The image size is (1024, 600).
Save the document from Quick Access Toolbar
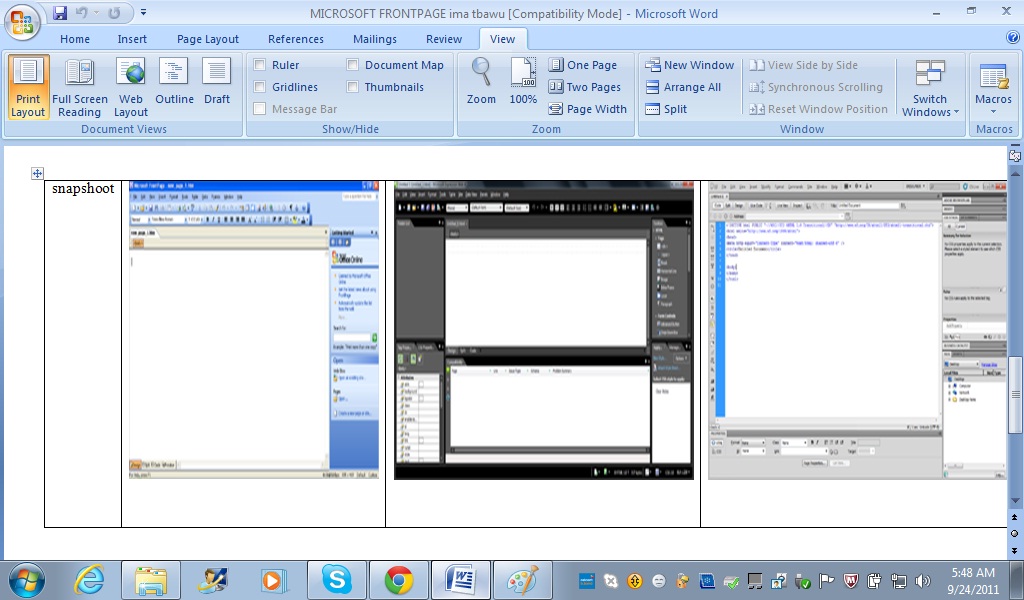(60, 13)
